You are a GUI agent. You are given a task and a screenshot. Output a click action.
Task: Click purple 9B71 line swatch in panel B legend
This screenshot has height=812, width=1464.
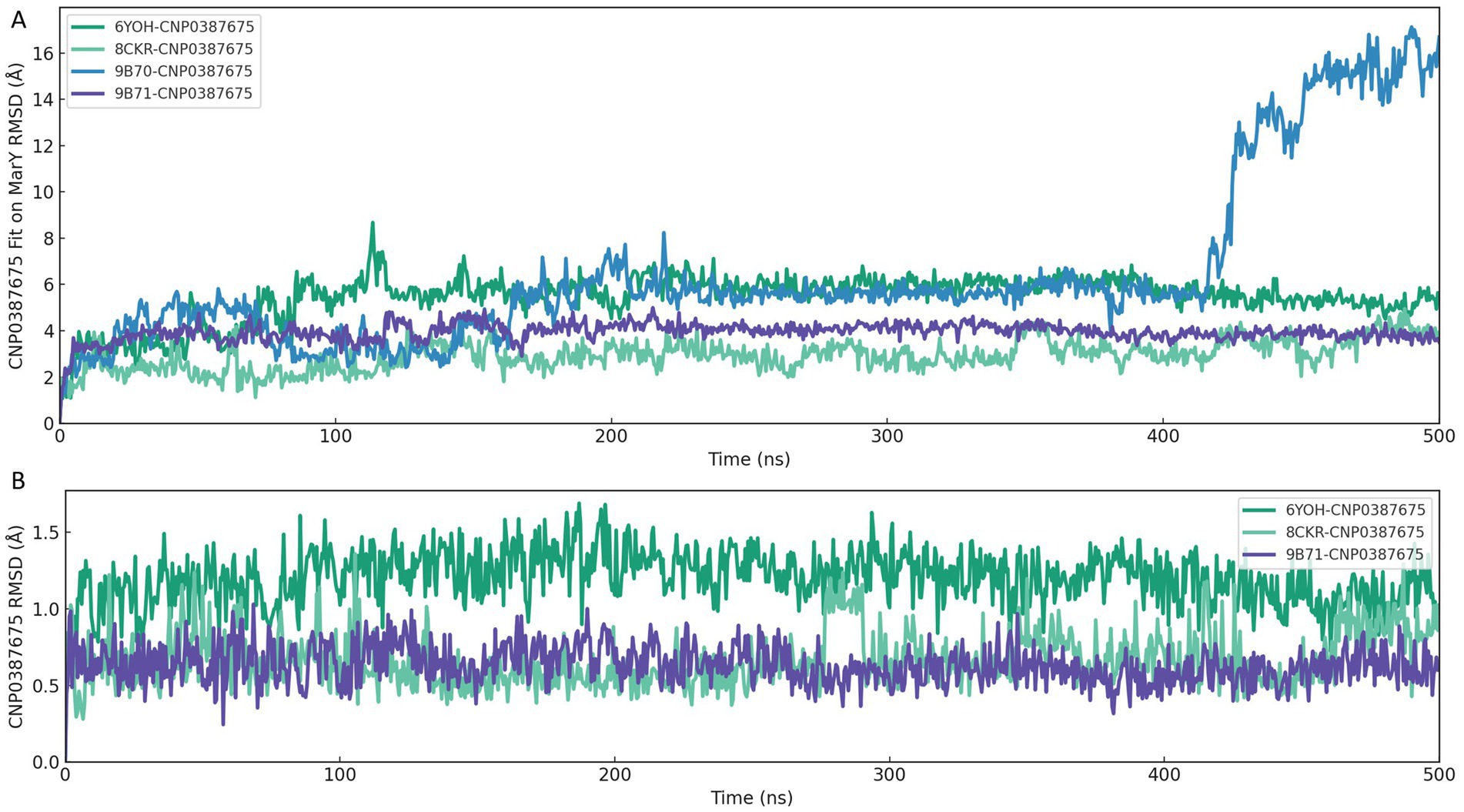click(1259, 554)
